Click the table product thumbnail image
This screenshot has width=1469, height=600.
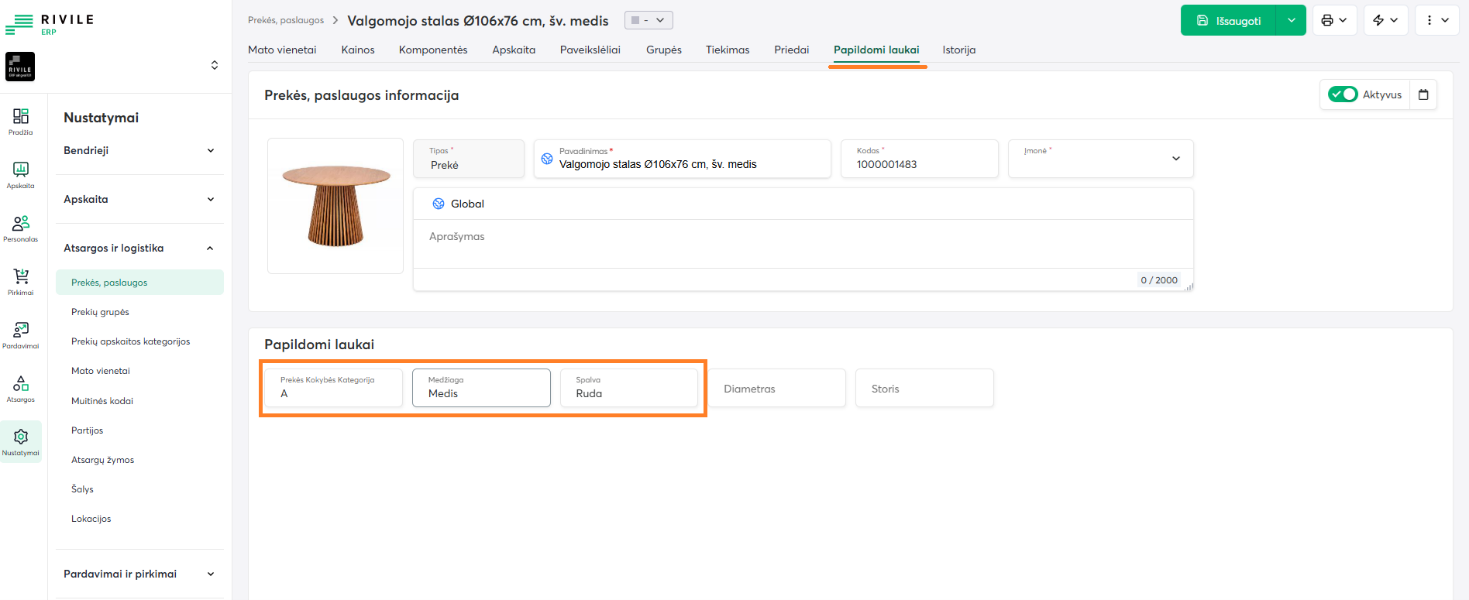tap(335, 205)
